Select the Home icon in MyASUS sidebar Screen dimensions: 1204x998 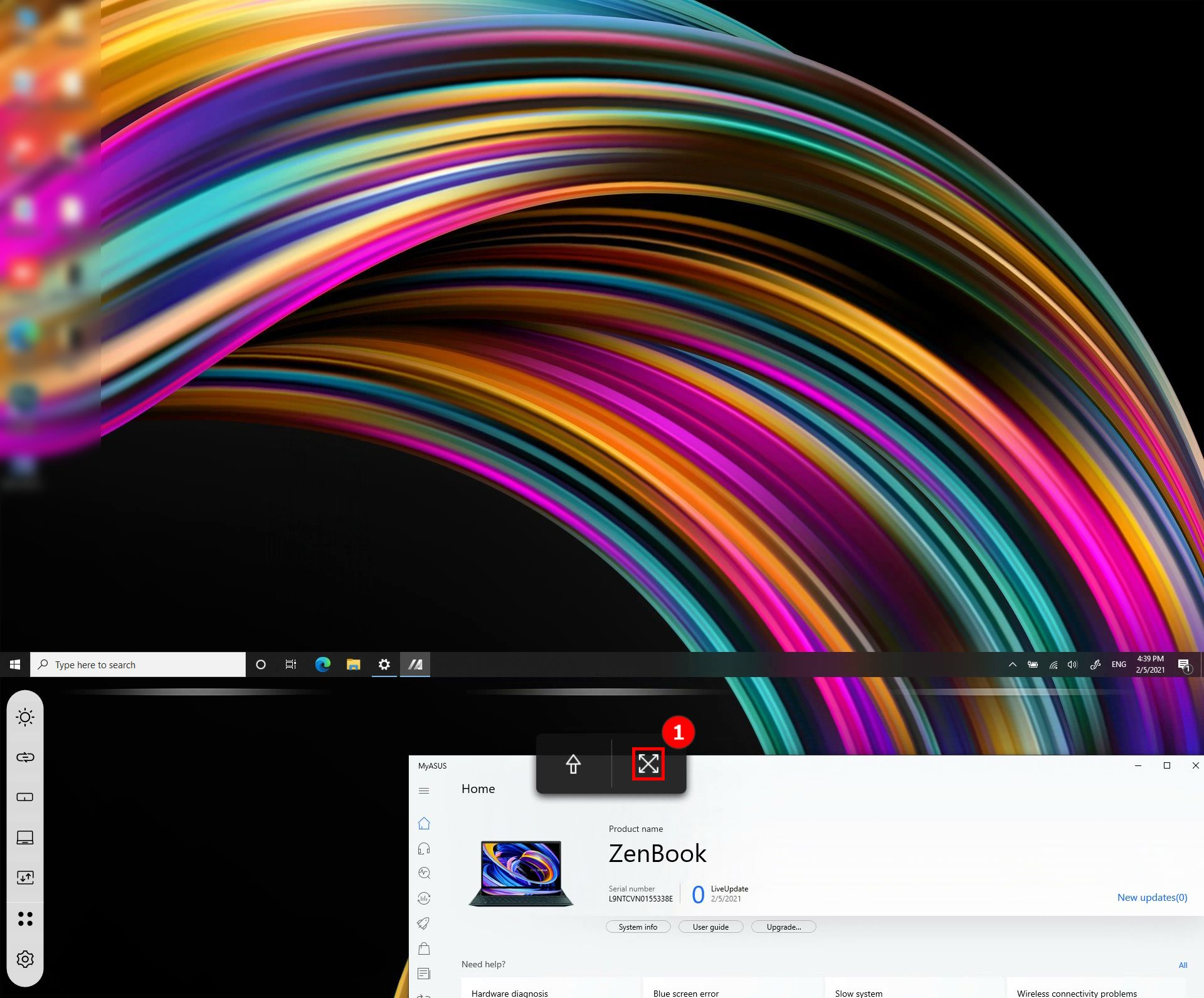click(424, 823)
